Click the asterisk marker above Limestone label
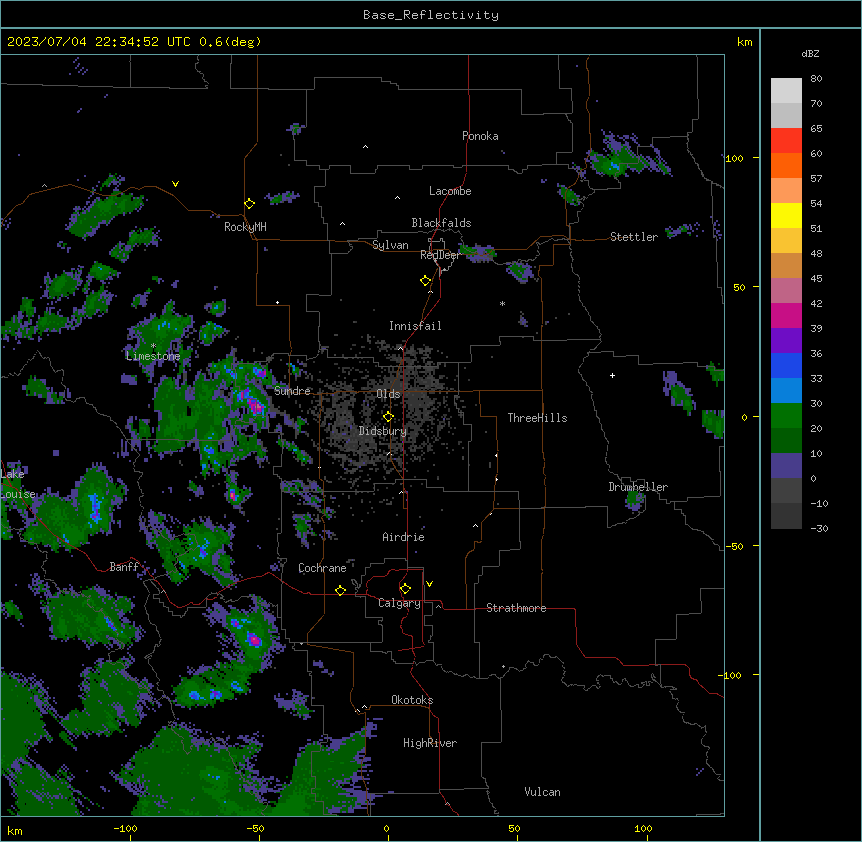The height and width of the screenshot is (842, 862). click(153, 346)
